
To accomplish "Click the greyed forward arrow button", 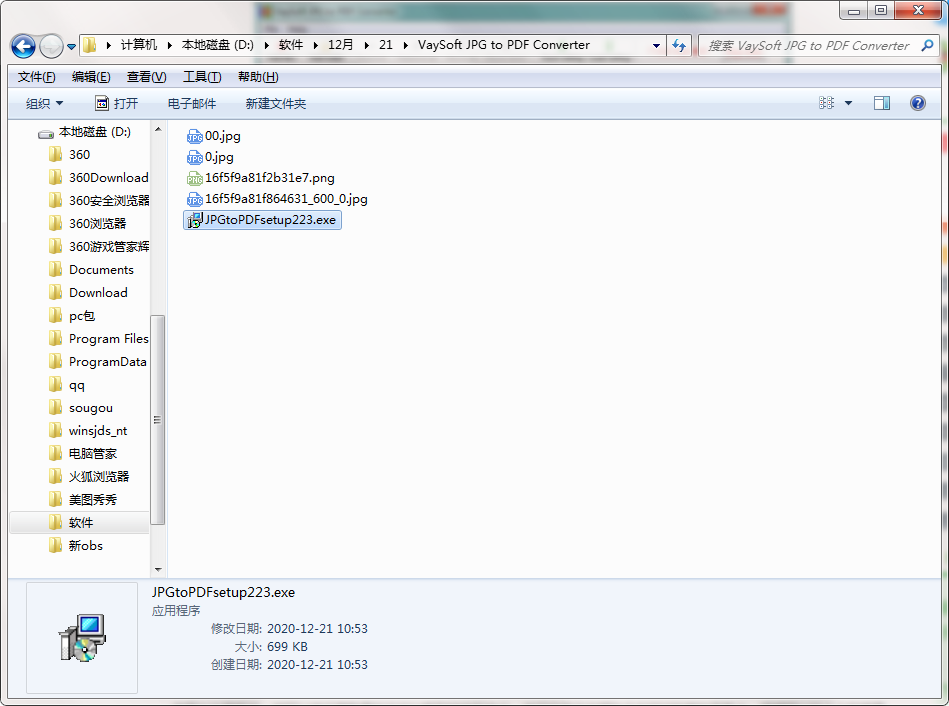I will [x=51, y=46].
